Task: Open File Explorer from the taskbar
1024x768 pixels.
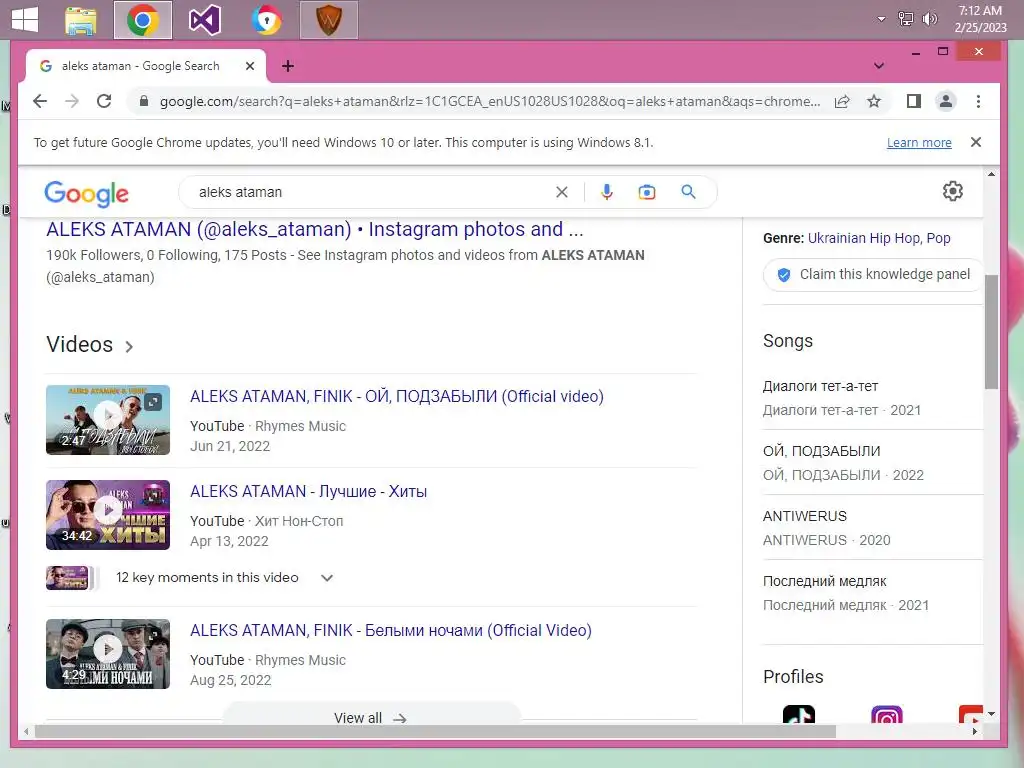Action: click(81, 20)
